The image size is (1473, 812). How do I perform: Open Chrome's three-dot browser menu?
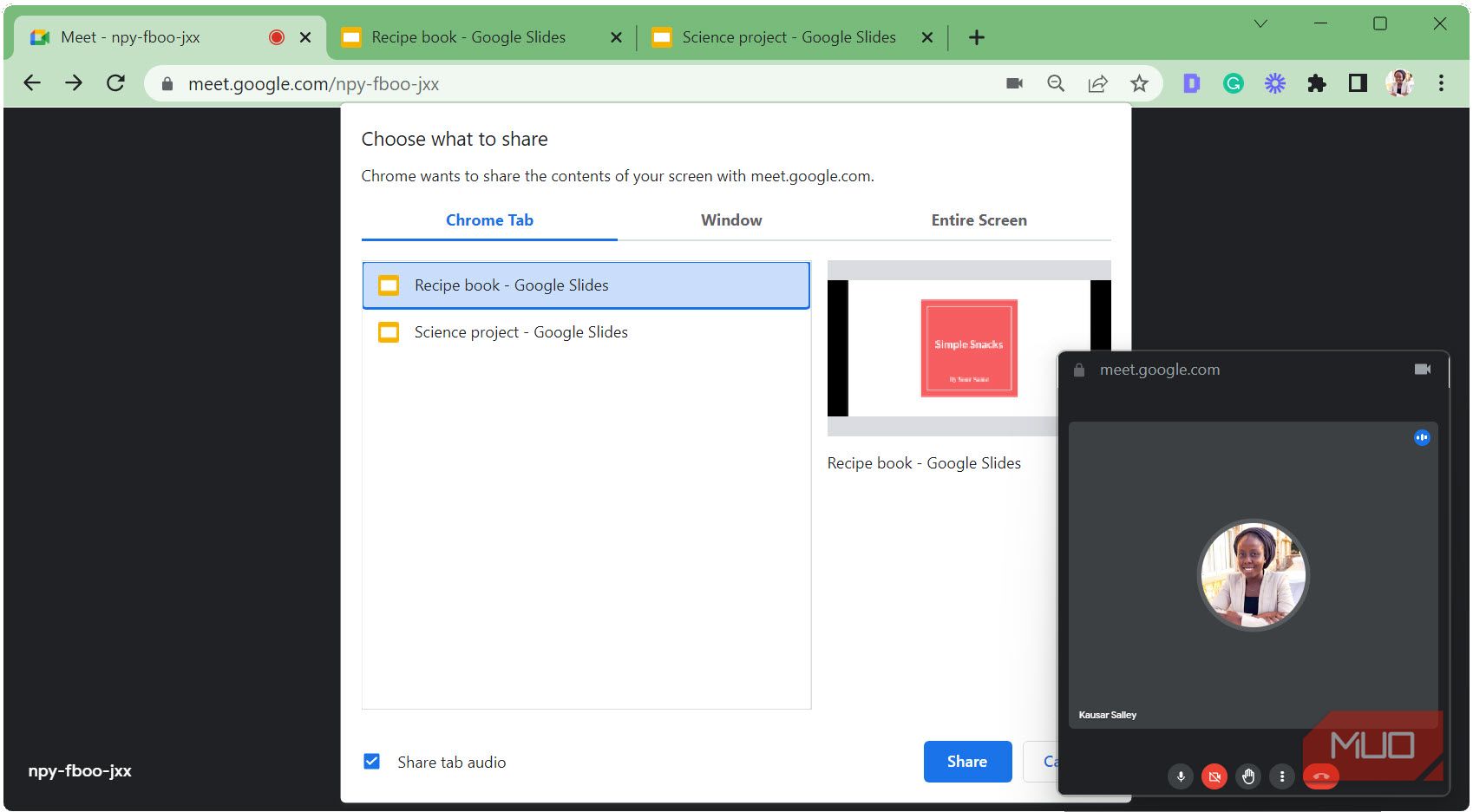(x=1441, y=83)
